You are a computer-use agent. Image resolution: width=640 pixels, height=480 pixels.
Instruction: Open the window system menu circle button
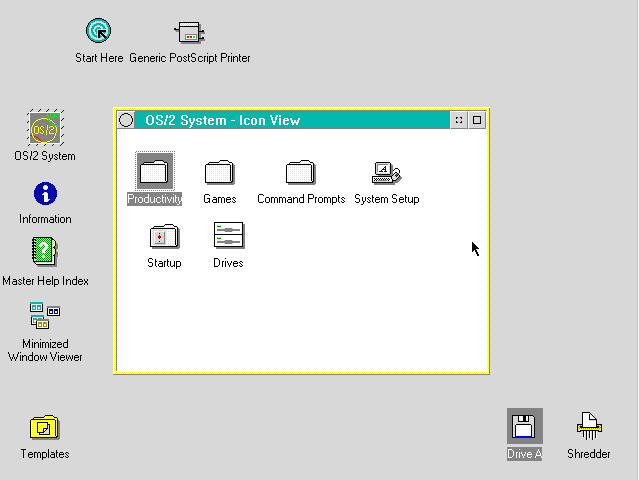pos(126,120)
